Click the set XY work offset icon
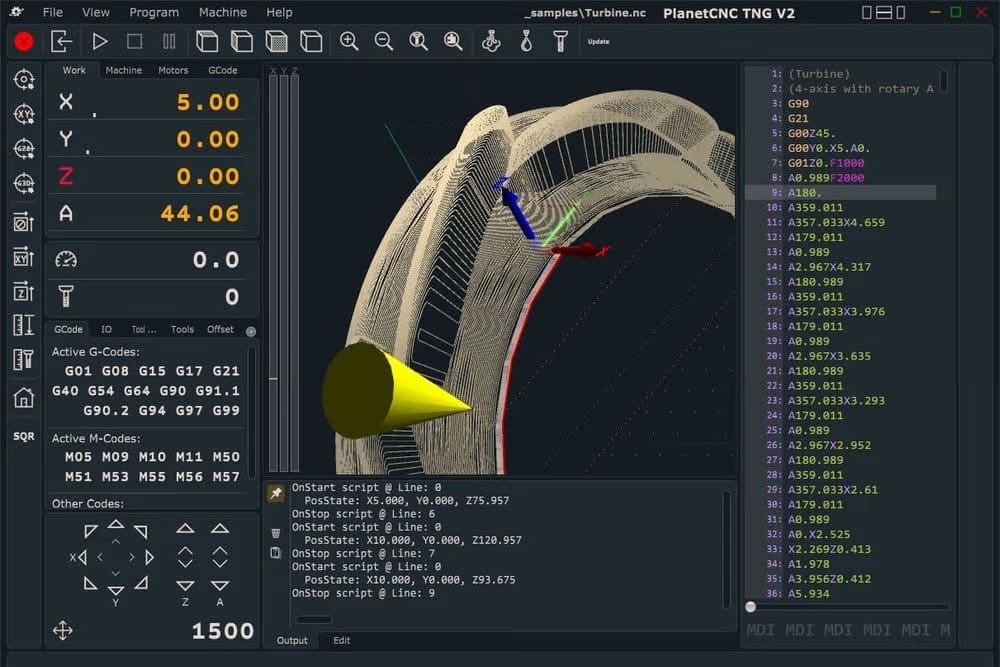This screenshot has height=667, width=1000. (x=24, y=256)
